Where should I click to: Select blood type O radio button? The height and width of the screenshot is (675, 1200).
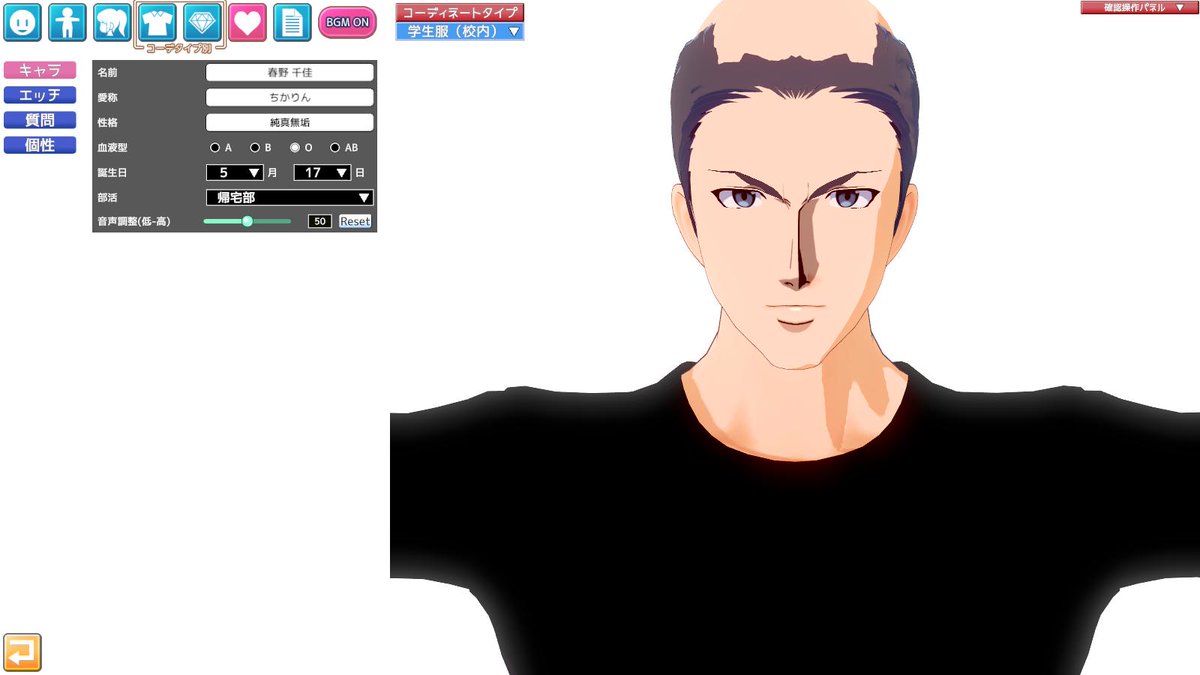click(x=295, y=147)
